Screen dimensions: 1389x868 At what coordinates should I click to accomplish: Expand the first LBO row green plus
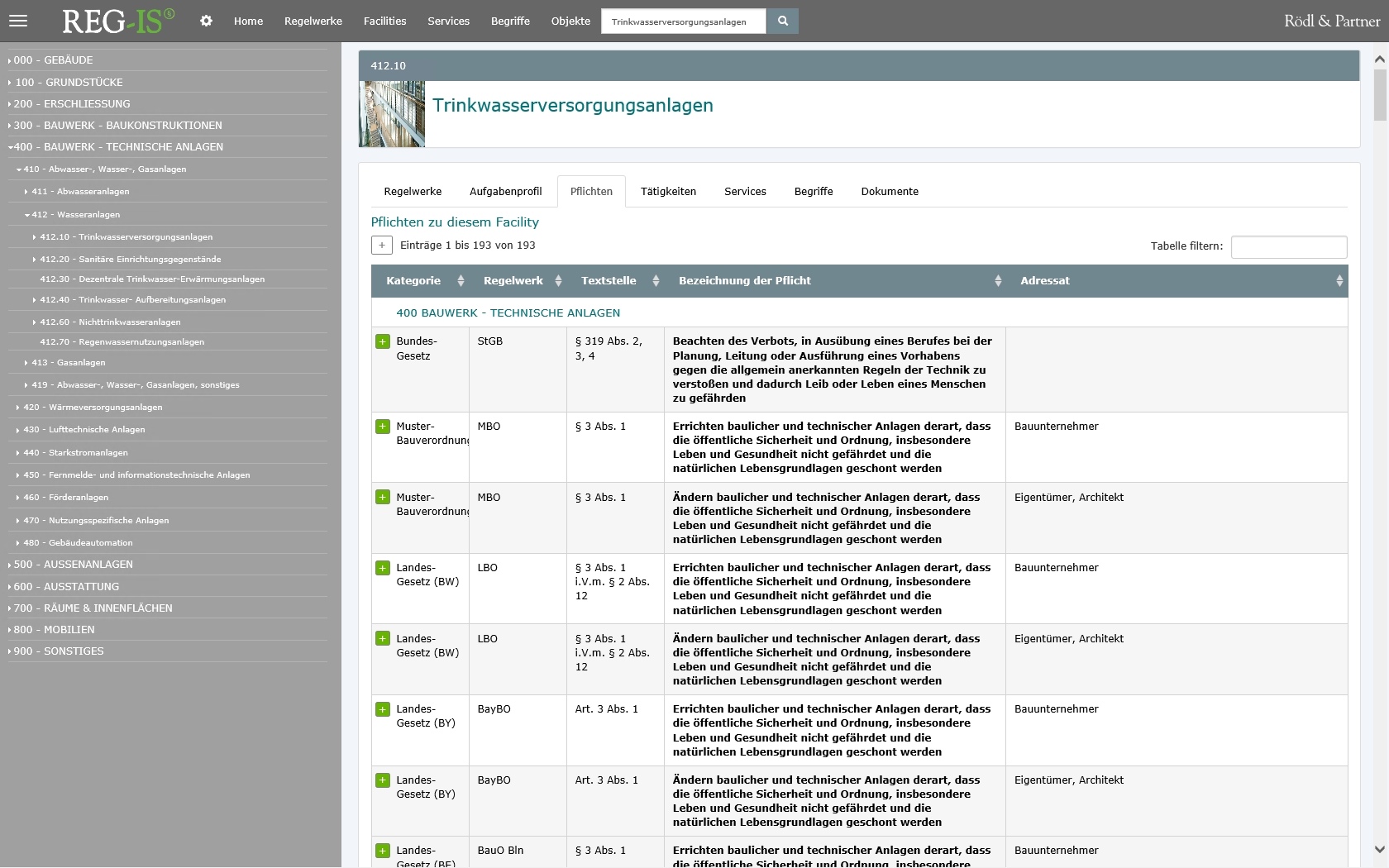coord(383,568)
